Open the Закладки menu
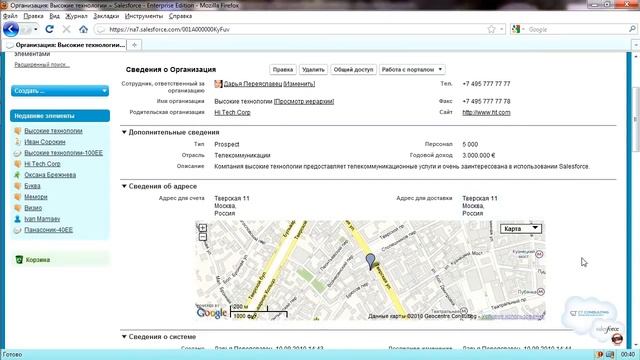The width and height of the screenshot is (640, 360). (x=106, y=16)
